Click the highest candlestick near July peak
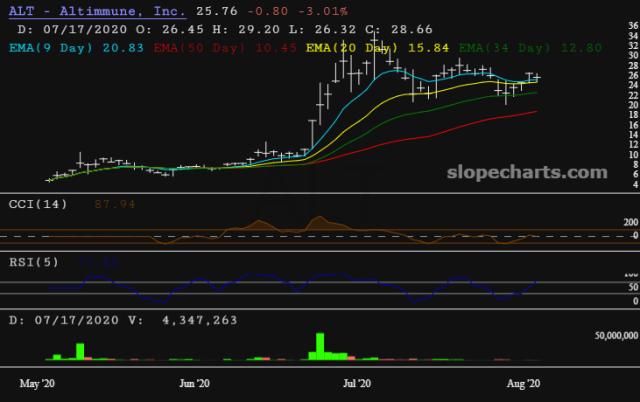Viewport: 640px width, 402px height. pos(373,47)
